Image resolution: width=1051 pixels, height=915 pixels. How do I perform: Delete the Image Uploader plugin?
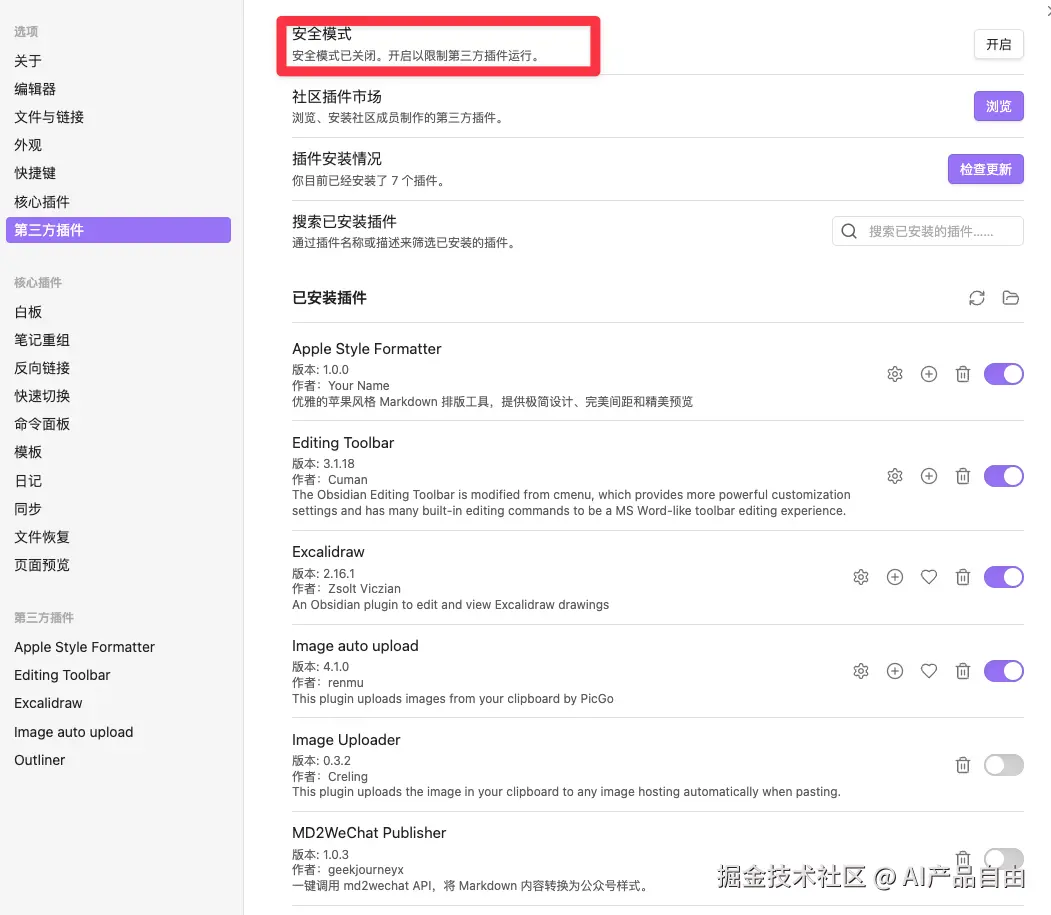click(963, 765)
